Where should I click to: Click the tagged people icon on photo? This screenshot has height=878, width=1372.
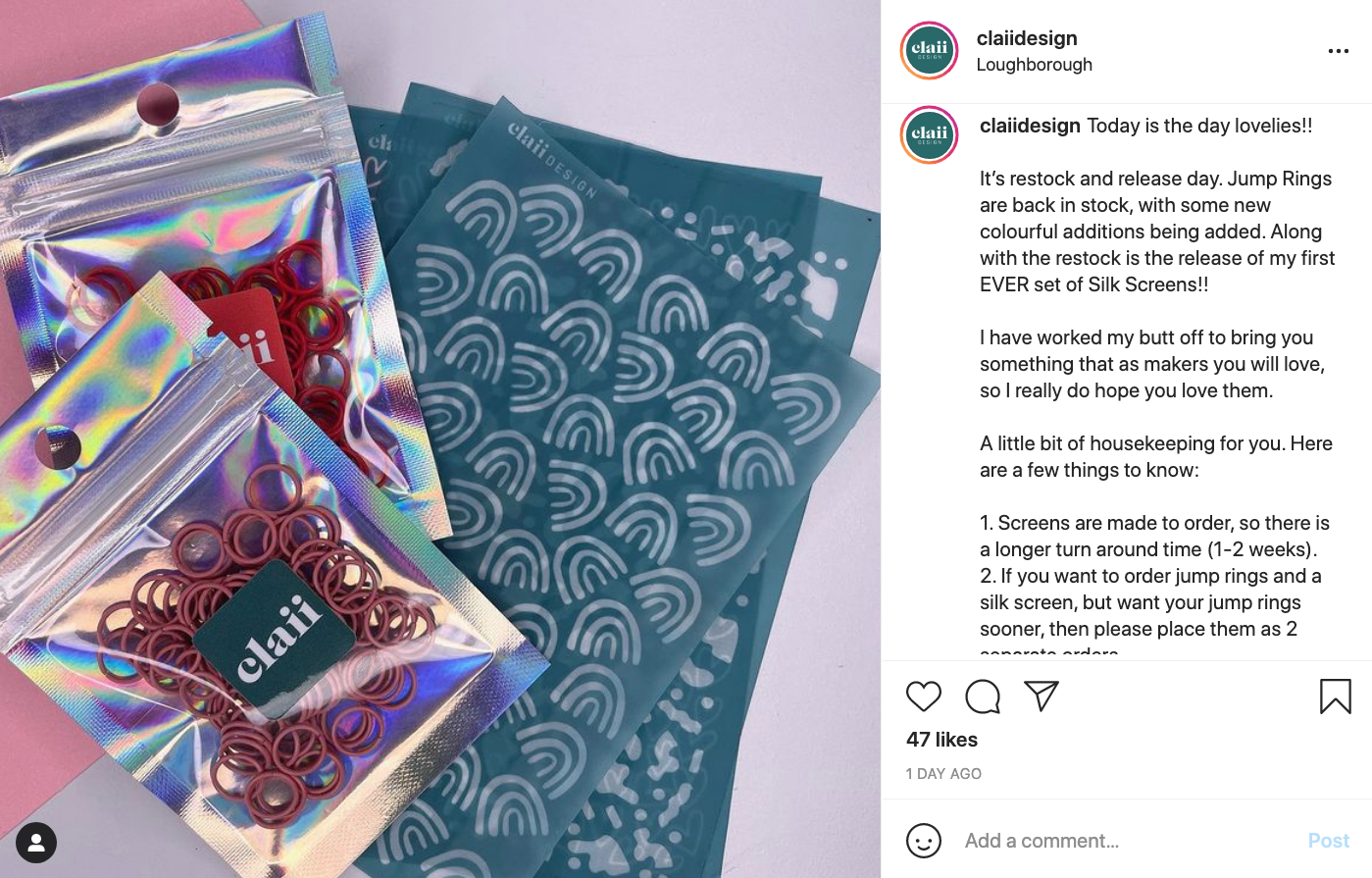[36, 843]
